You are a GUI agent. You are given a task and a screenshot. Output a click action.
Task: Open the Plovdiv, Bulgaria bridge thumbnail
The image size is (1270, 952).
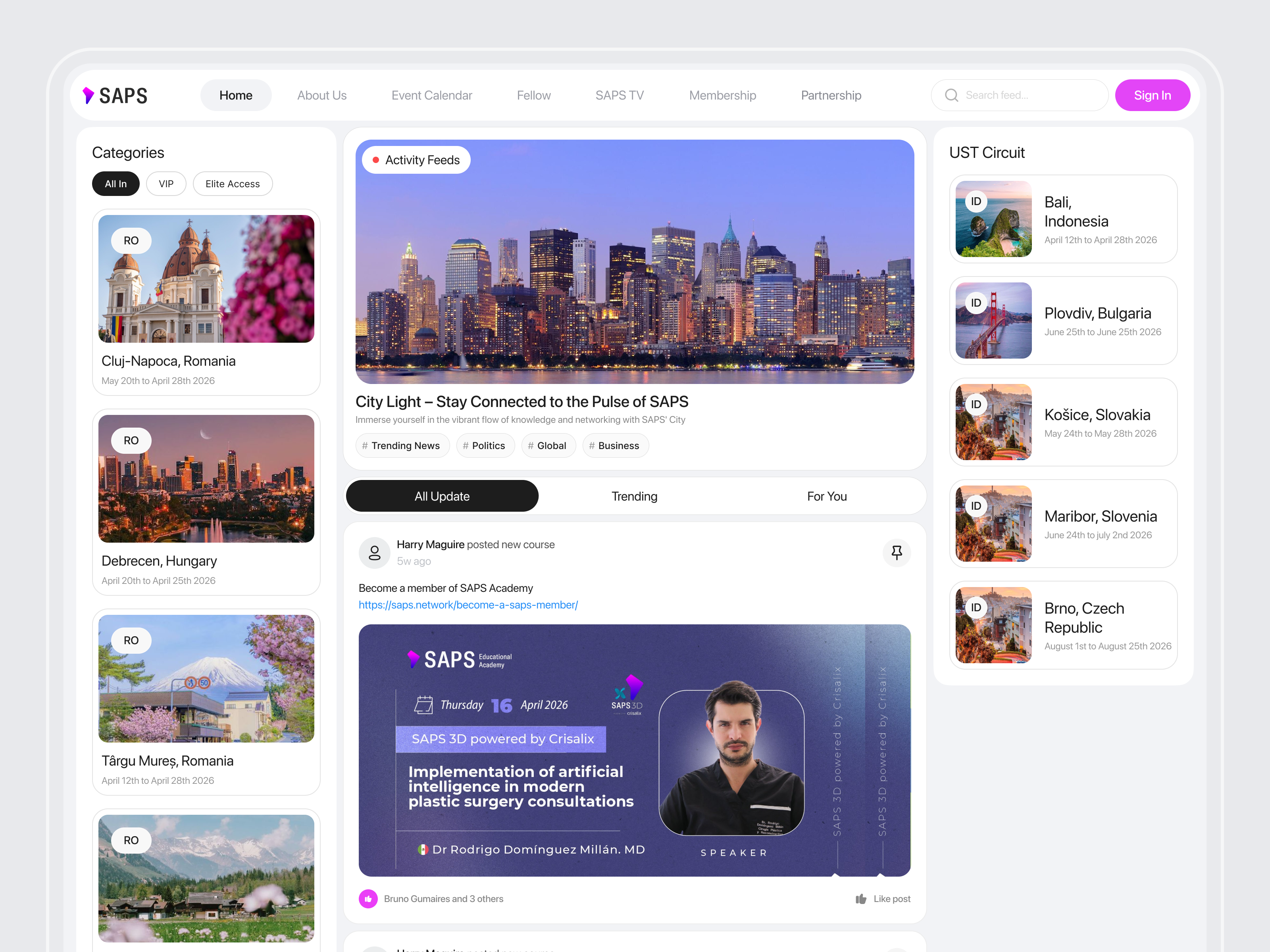coord(993,320)
